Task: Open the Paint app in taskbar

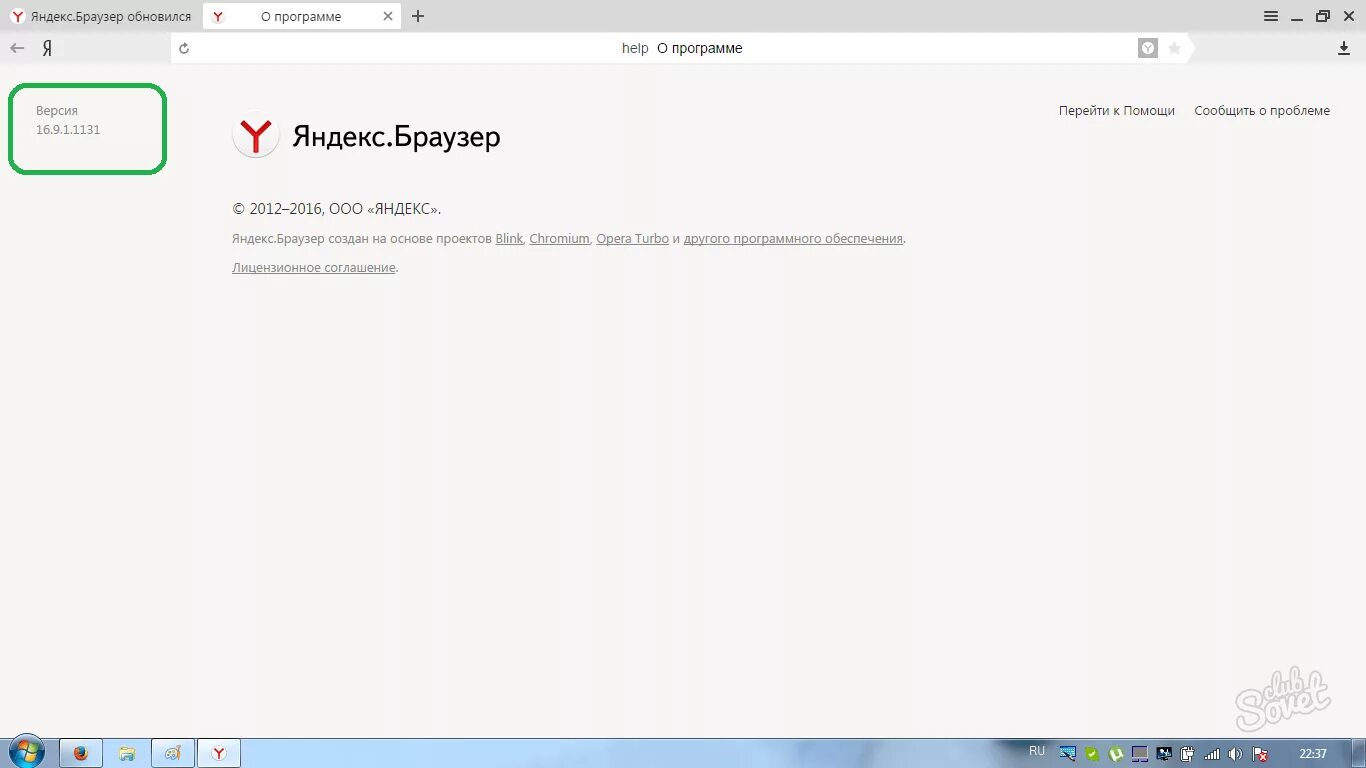Action: (173, 753)
